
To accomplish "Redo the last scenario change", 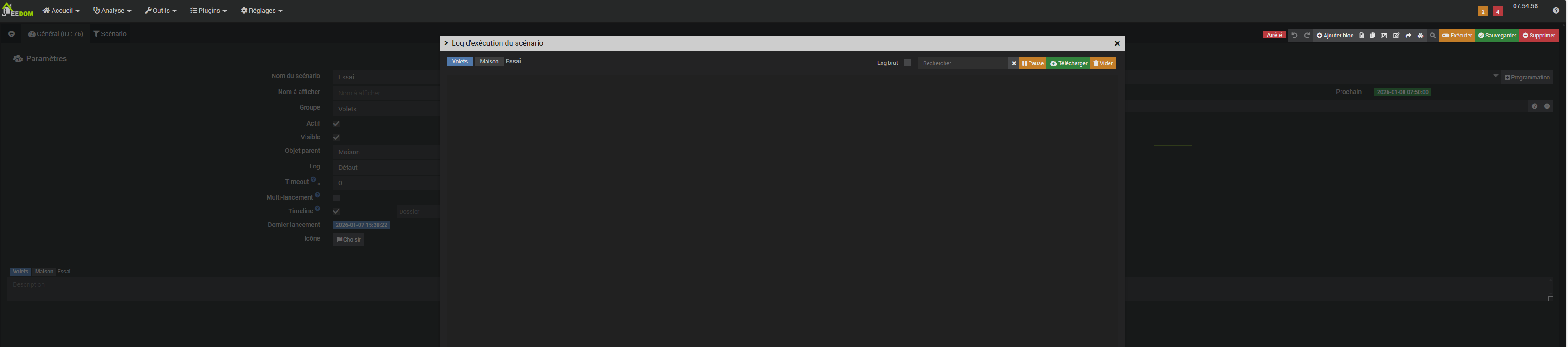I will [1307, 35].
